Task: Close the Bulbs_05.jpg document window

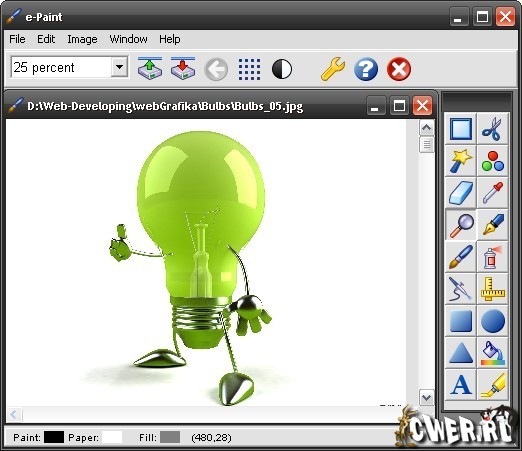Action: pyautogui.click(x=422, y=106)
